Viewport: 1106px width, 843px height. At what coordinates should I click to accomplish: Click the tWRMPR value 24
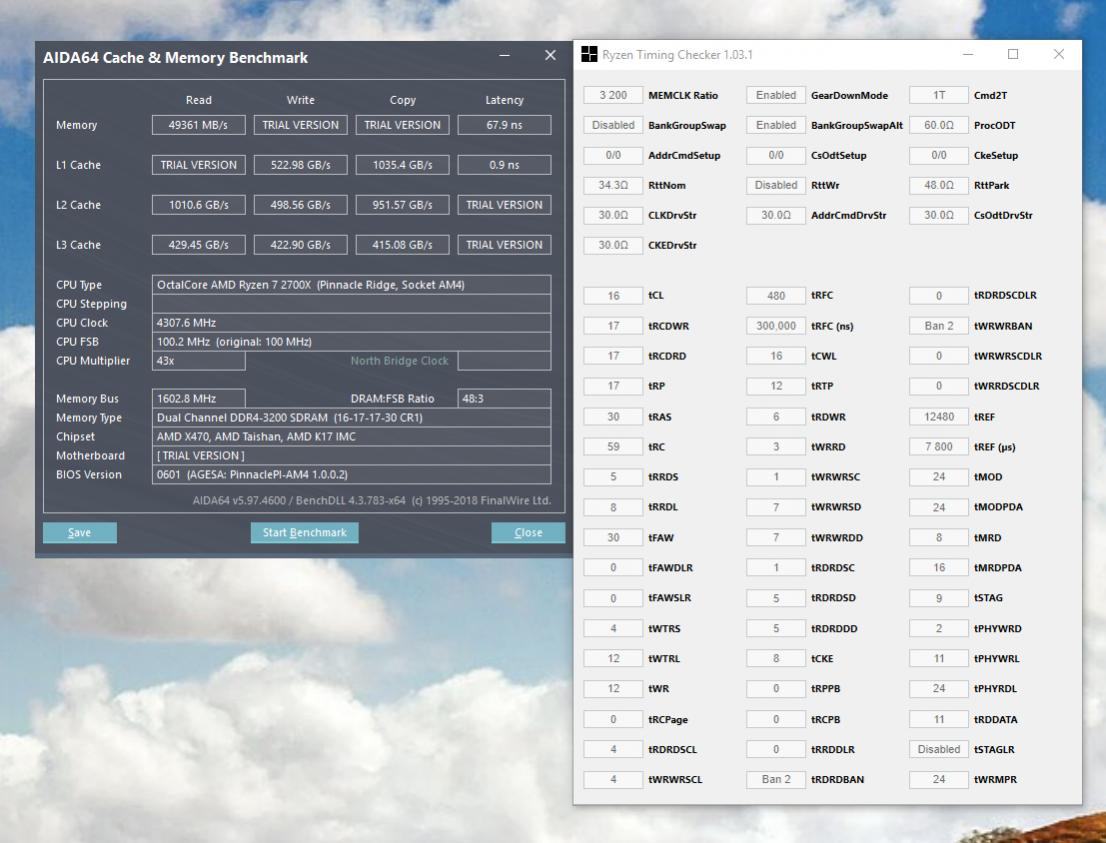[939, 780]
